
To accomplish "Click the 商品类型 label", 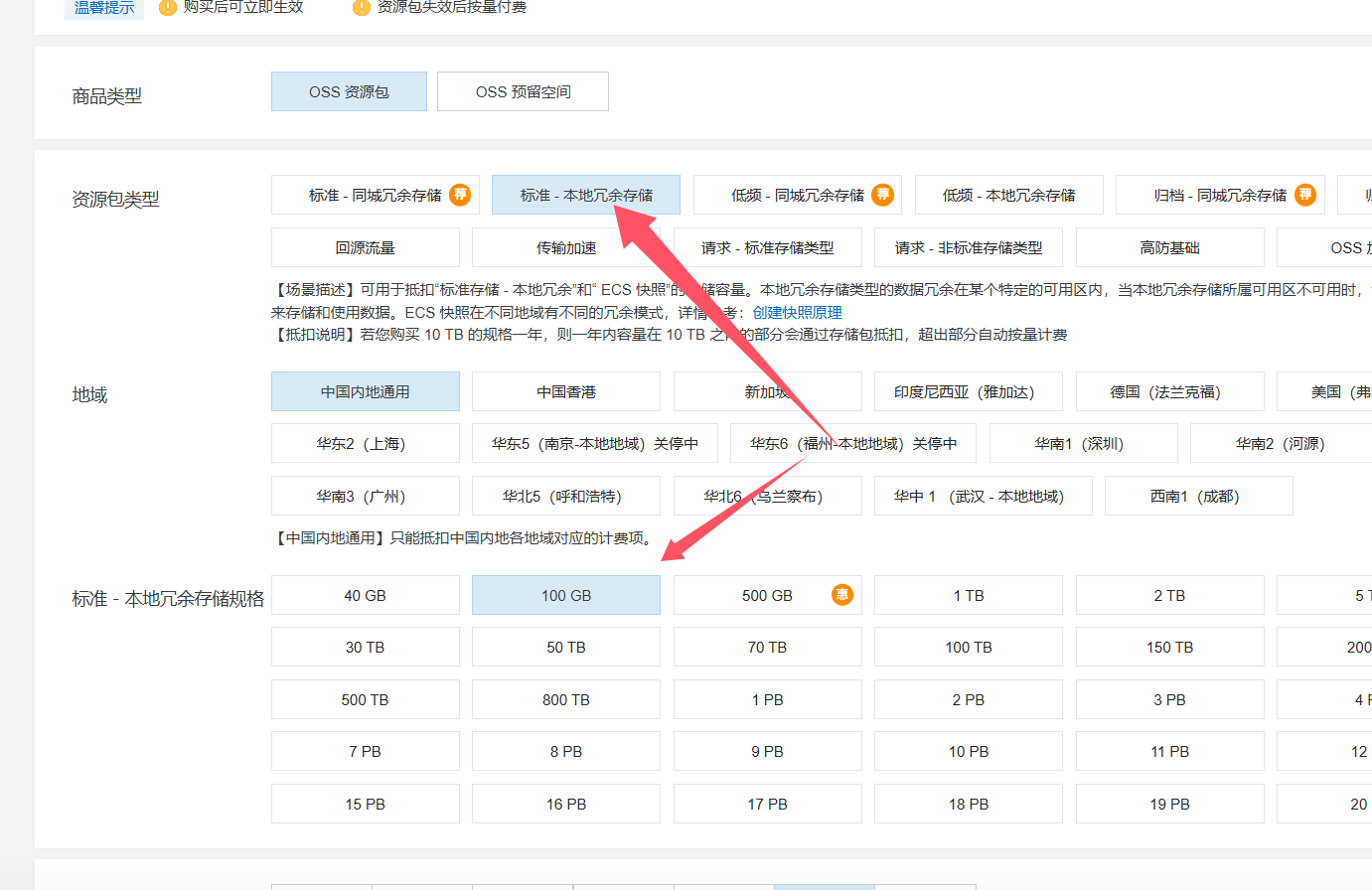I will pyautogui.click(x=107, y=96).
